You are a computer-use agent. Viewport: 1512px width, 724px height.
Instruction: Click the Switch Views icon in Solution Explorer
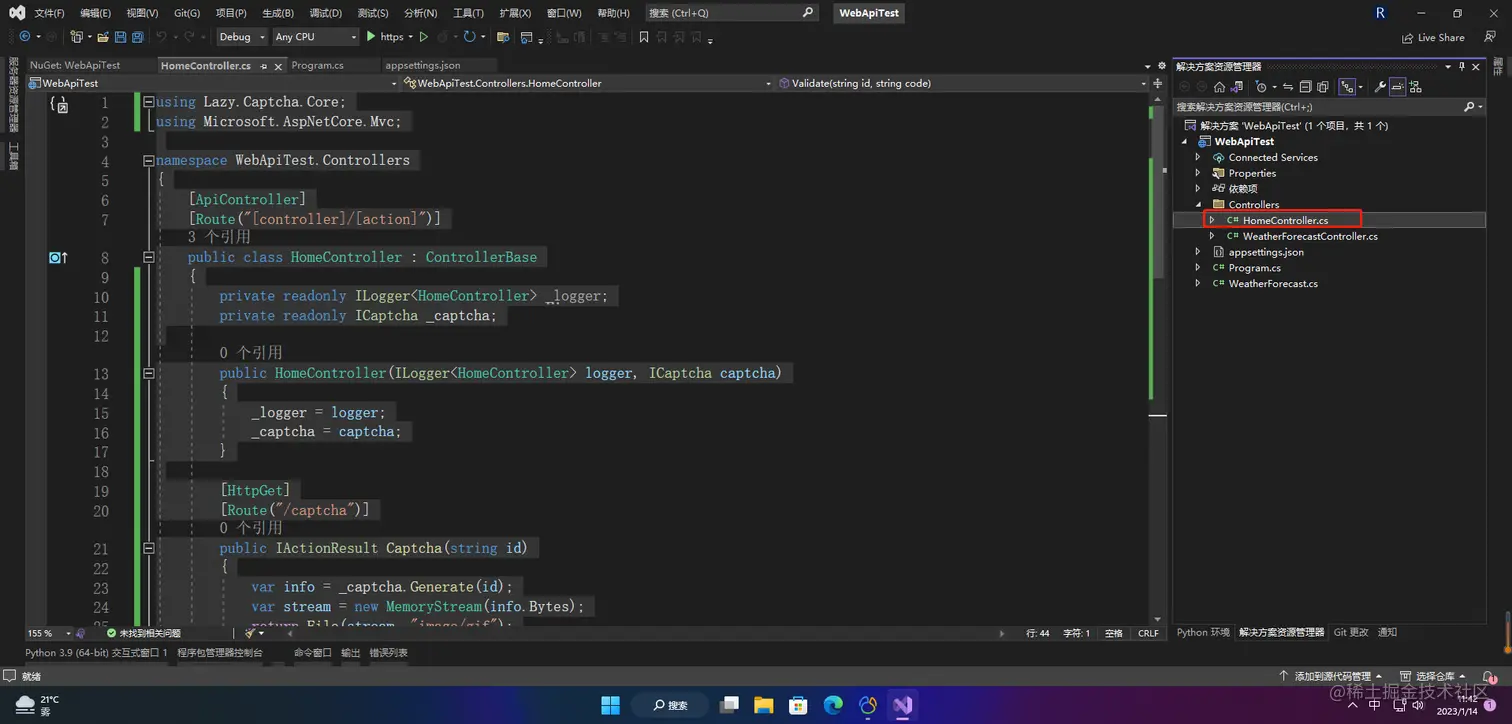pos(1236,87)
